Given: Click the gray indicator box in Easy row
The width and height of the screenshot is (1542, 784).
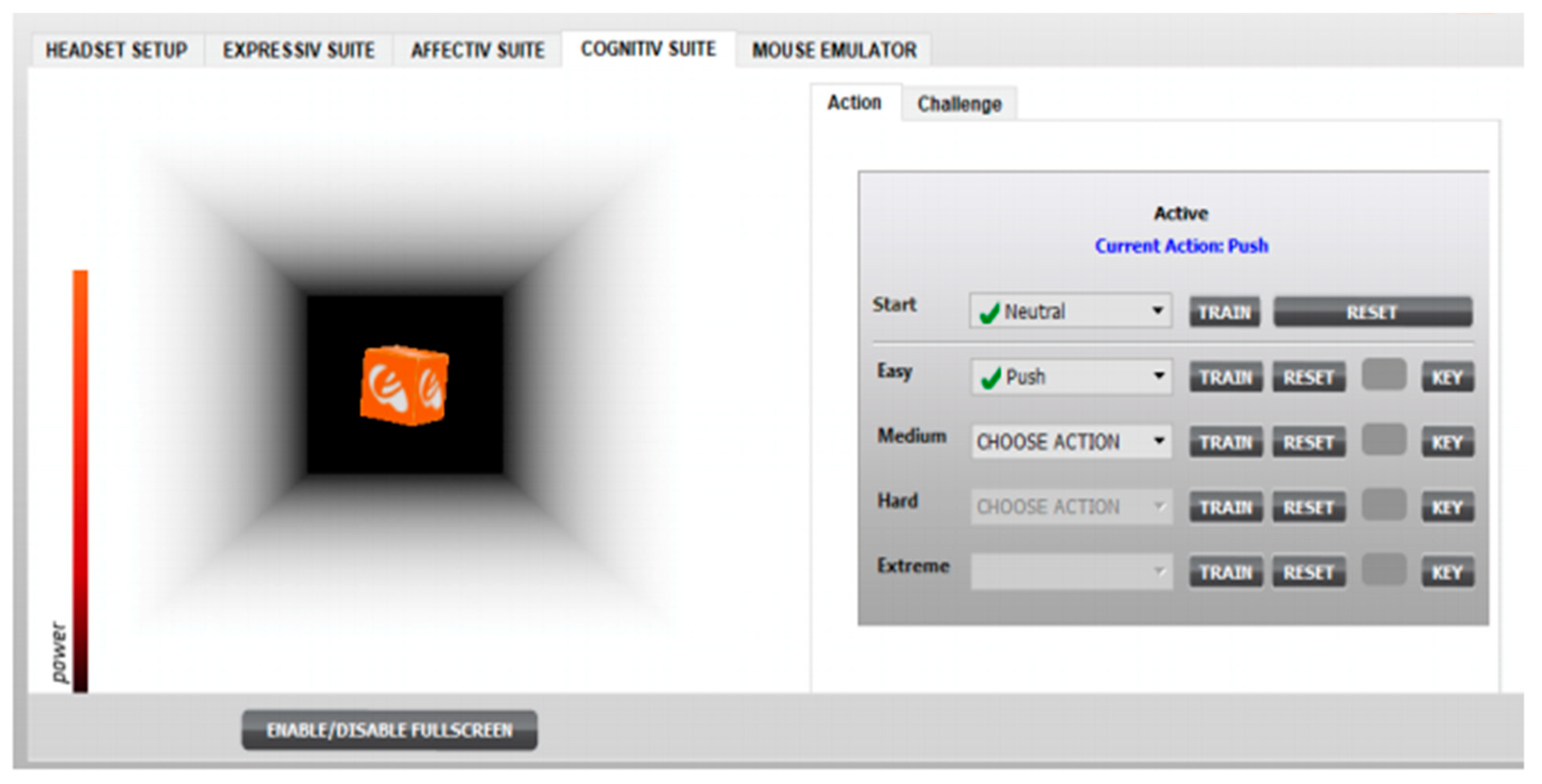Looking at the screenshot, I should click(x=1383, y=375).
